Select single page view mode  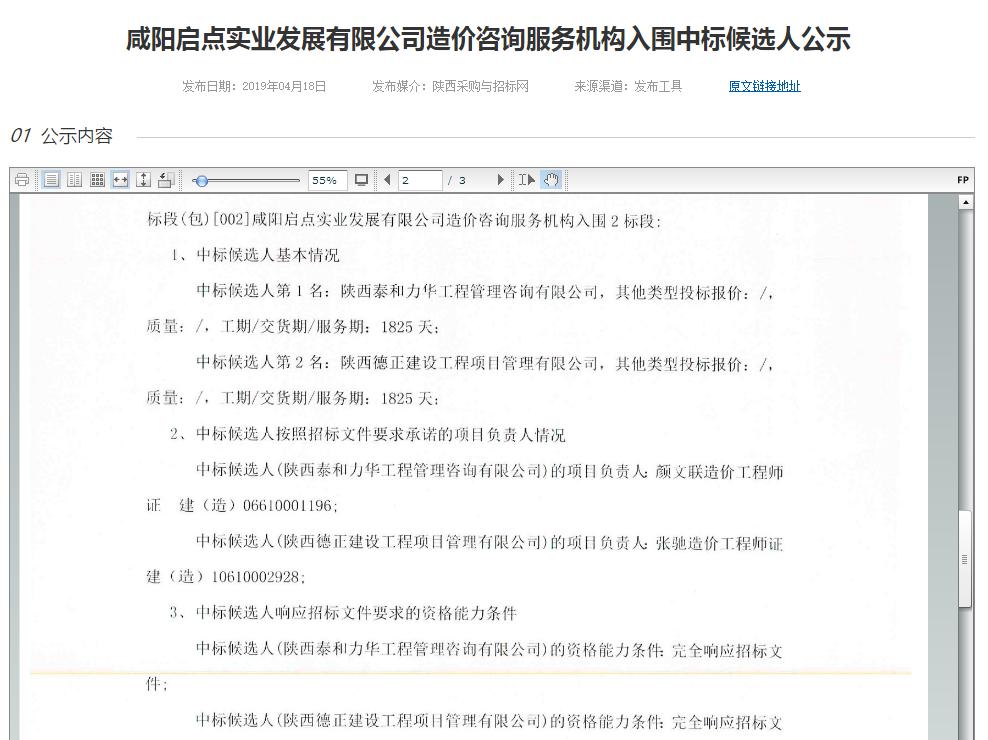50,180
